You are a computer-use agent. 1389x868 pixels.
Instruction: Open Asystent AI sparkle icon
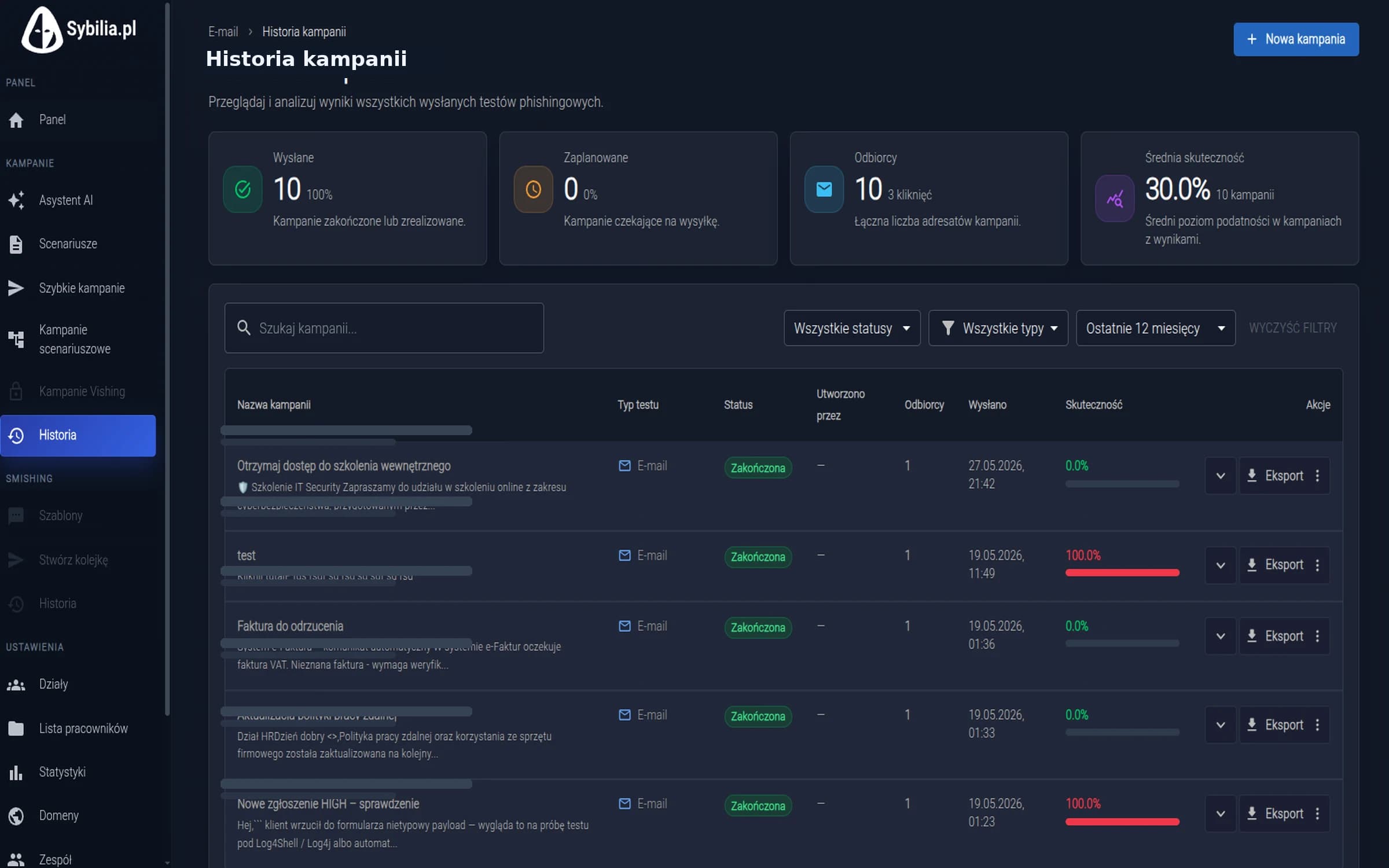(16, 200)
